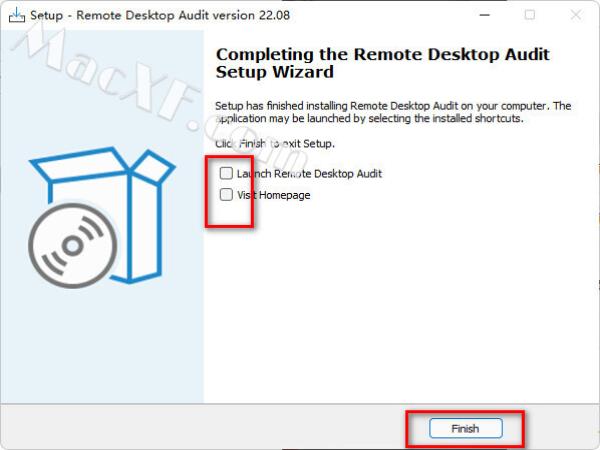Viewport: 600px width, 450px height.
Task: Tick the Visit Homepage checkbox
Action: click(x=226, y=195)
